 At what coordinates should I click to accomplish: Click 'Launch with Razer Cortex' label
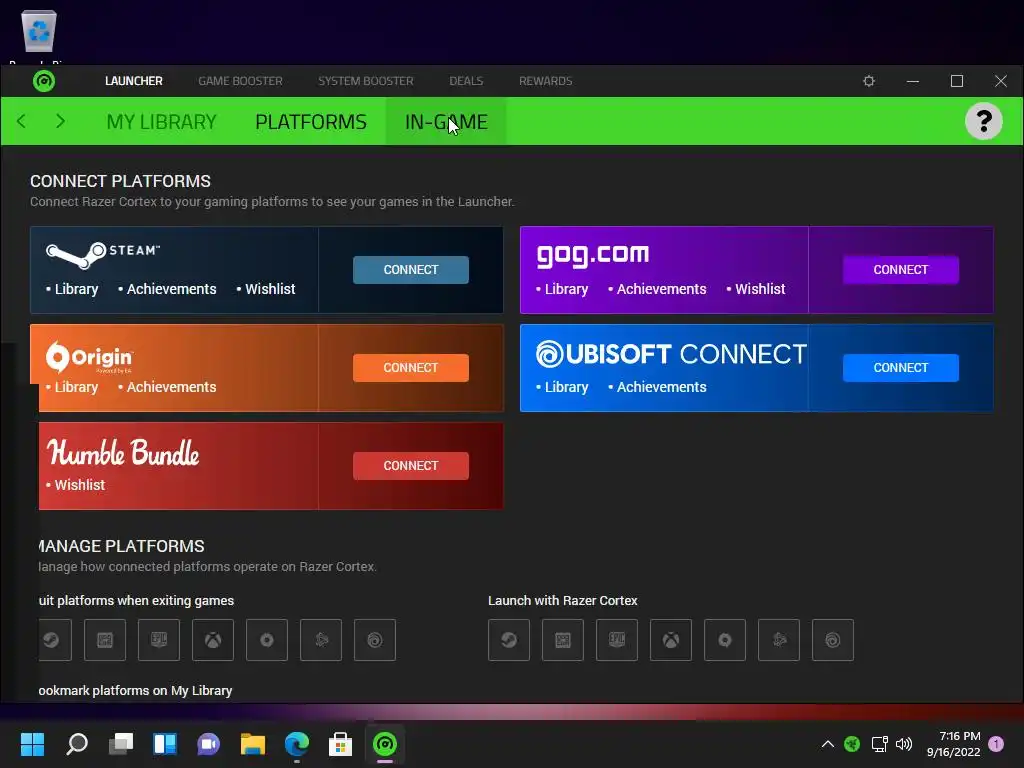click(x=563, y=600)
